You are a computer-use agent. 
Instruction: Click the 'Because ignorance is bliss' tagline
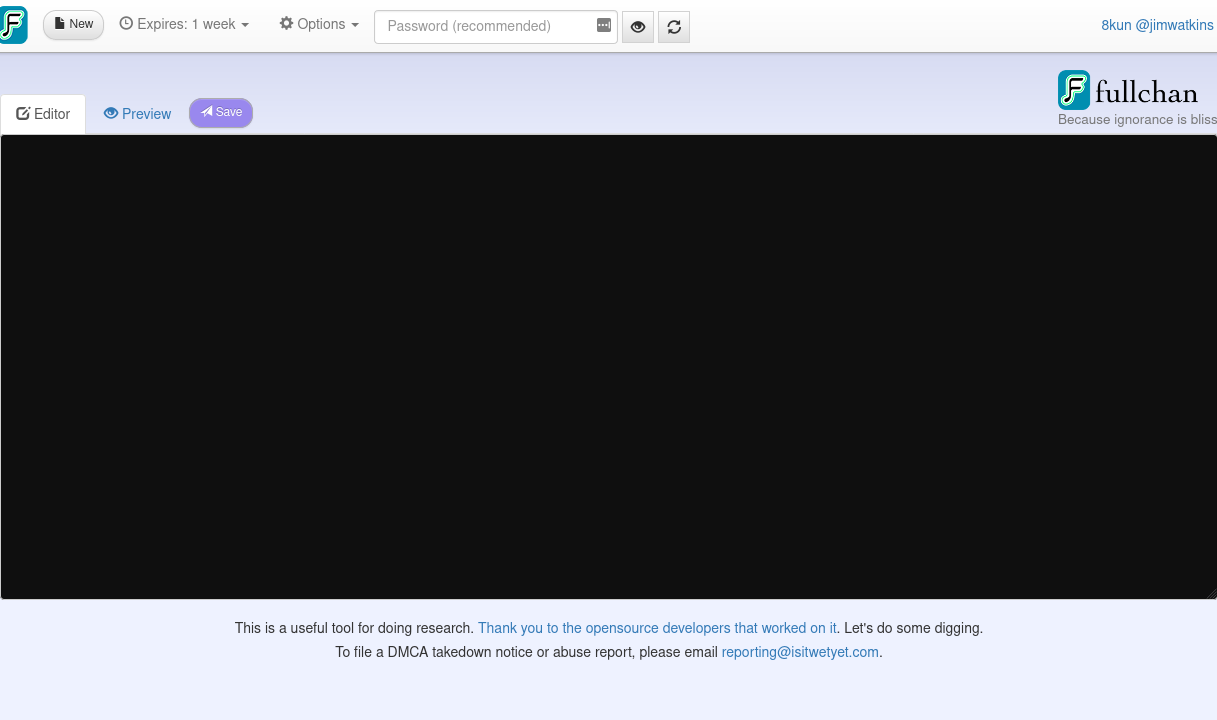[1137, 120]
